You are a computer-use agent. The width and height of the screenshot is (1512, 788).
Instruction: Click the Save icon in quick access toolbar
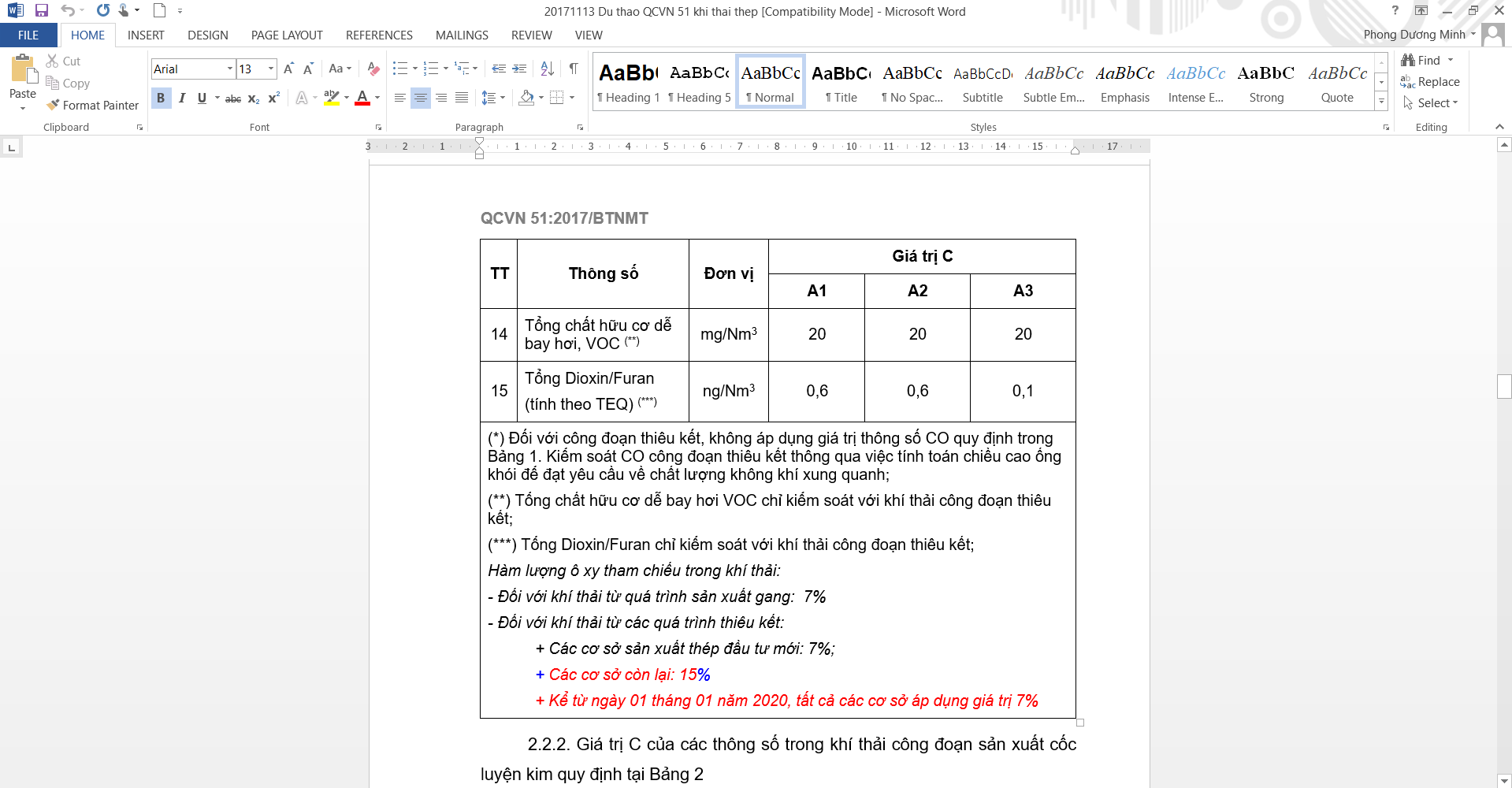(x=42, y=11)
